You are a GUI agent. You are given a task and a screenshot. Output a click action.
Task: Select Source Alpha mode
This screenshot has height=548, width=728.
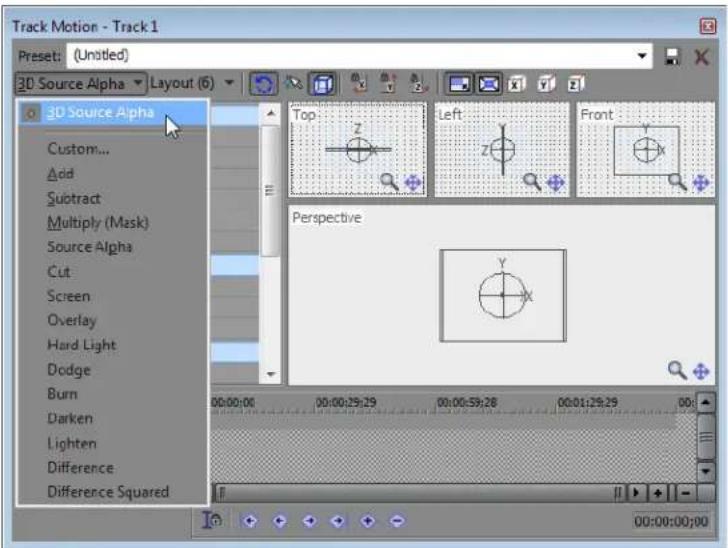pos(90,247)
